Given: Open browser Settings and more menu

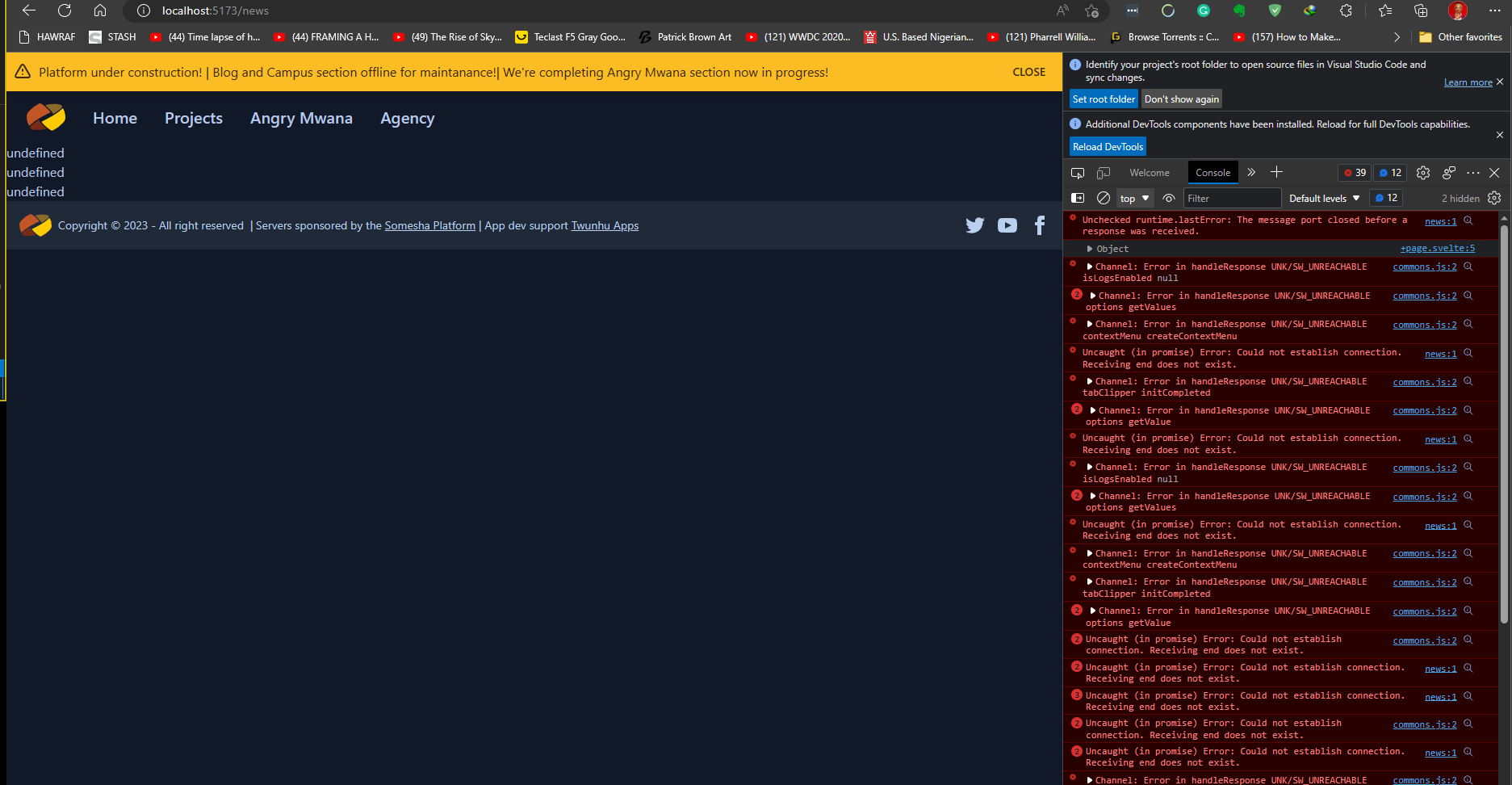Looking at the screenshot, I should pos(1494,10).
